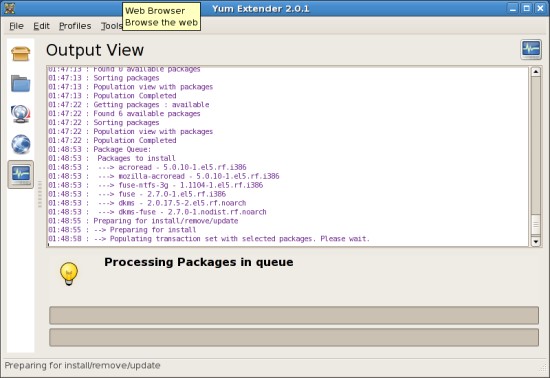Minimize the Yum Extender window
This screenshot has width=550, height=378.
coord(513,8)
